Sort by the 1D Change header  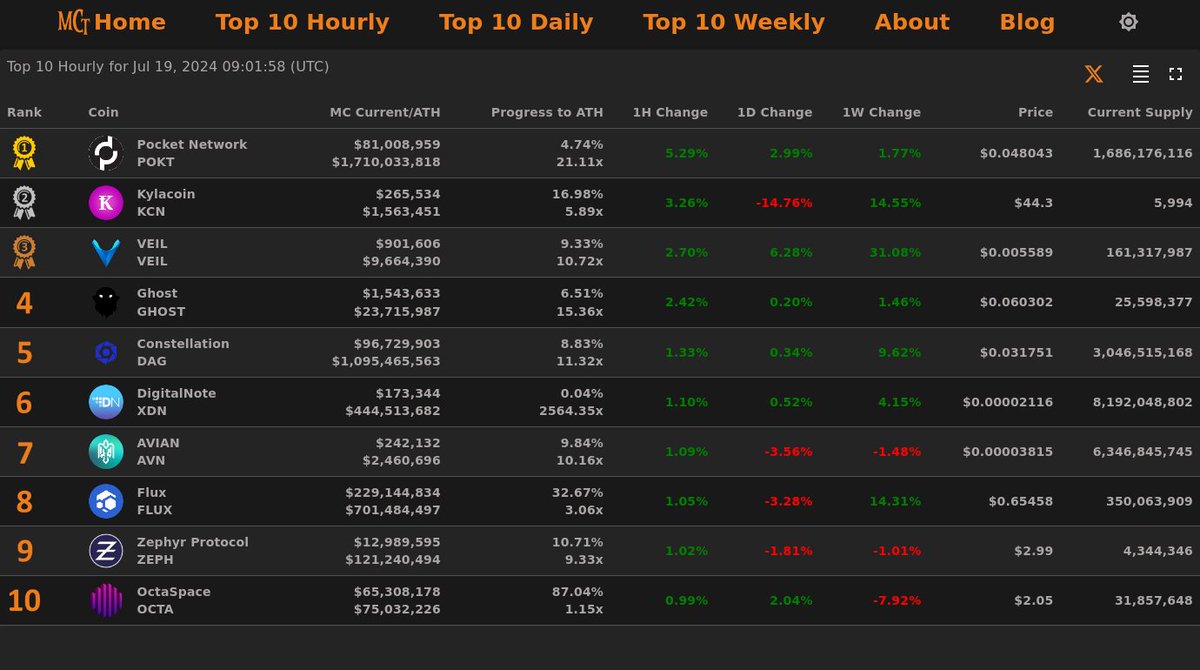pos(775,113)
